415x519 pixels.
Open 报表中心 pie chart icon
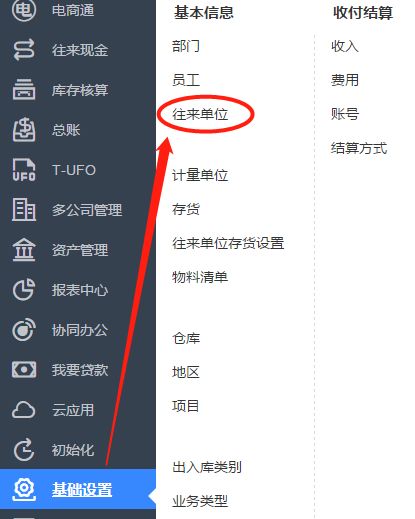tap(24, 290)
